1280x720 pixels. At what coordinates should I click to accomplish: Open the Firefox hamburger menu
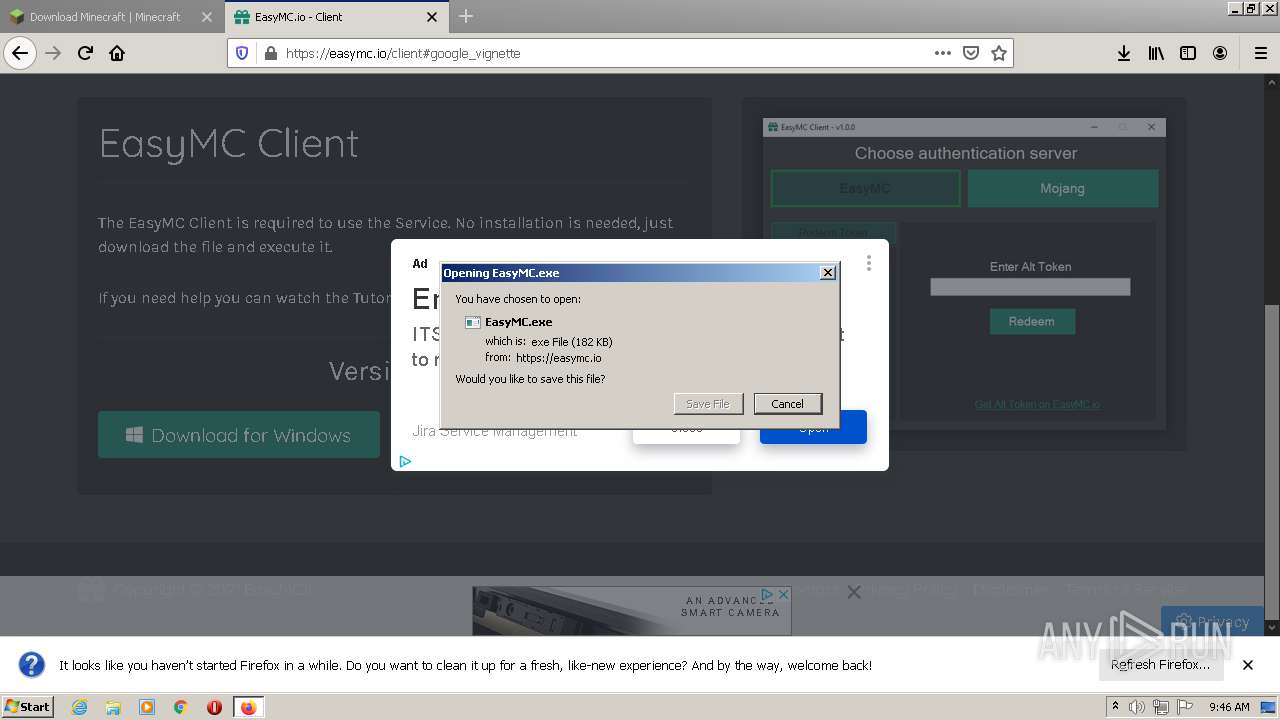(1260, 53)
